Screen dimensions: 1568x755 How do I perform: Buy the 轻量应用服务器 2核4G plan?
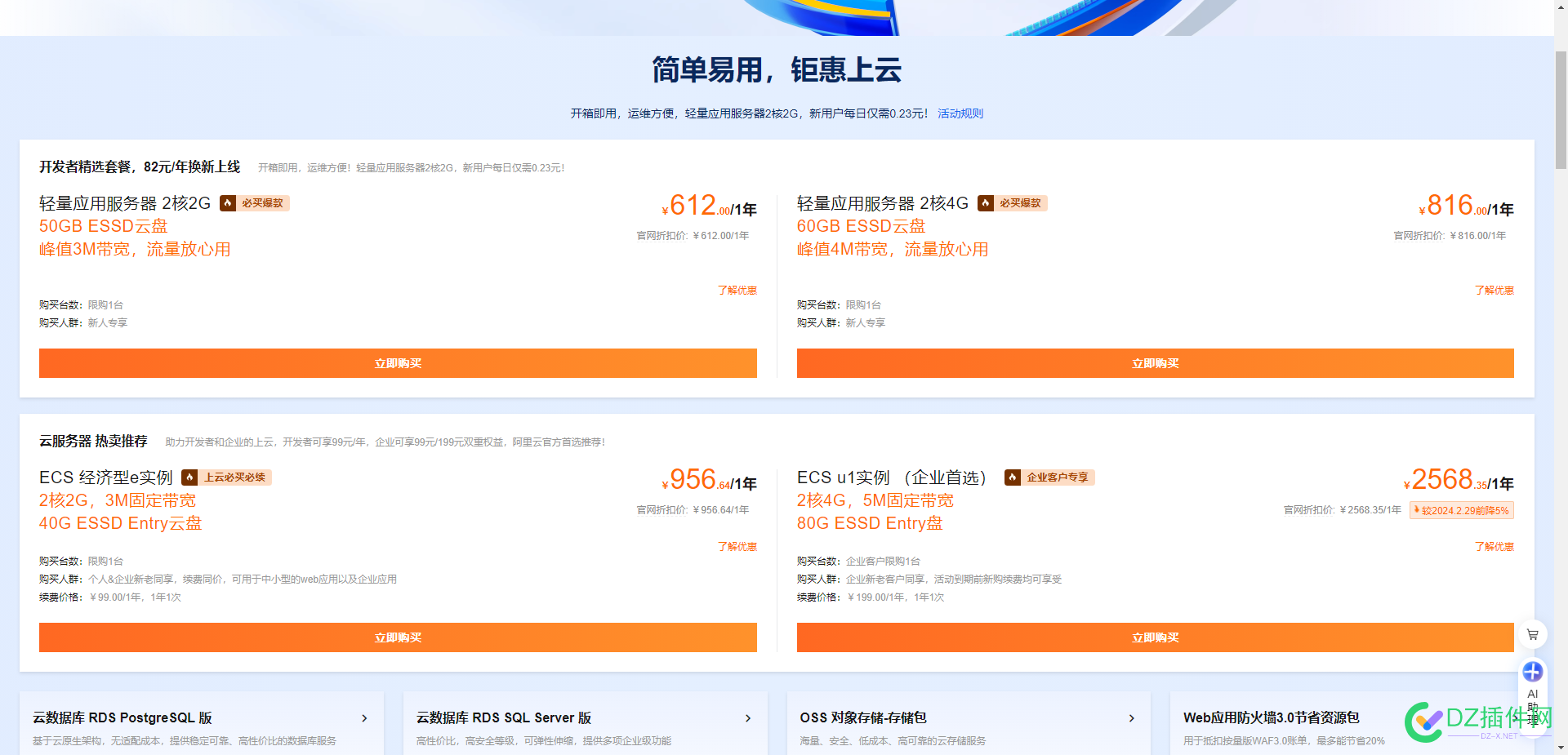coord(1156,363)
